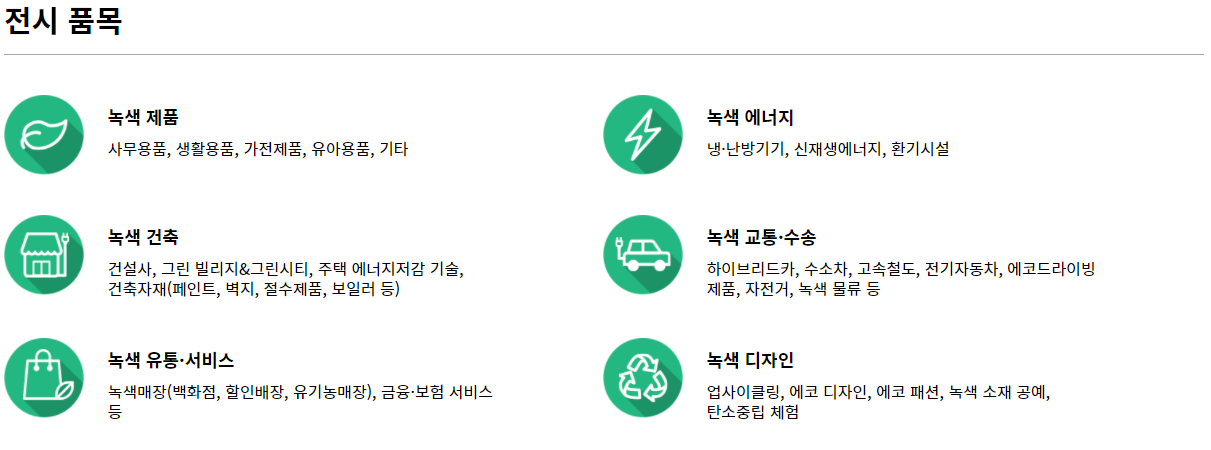Click the electric car icon
The image size is (1211, 450).
(643, 255)
